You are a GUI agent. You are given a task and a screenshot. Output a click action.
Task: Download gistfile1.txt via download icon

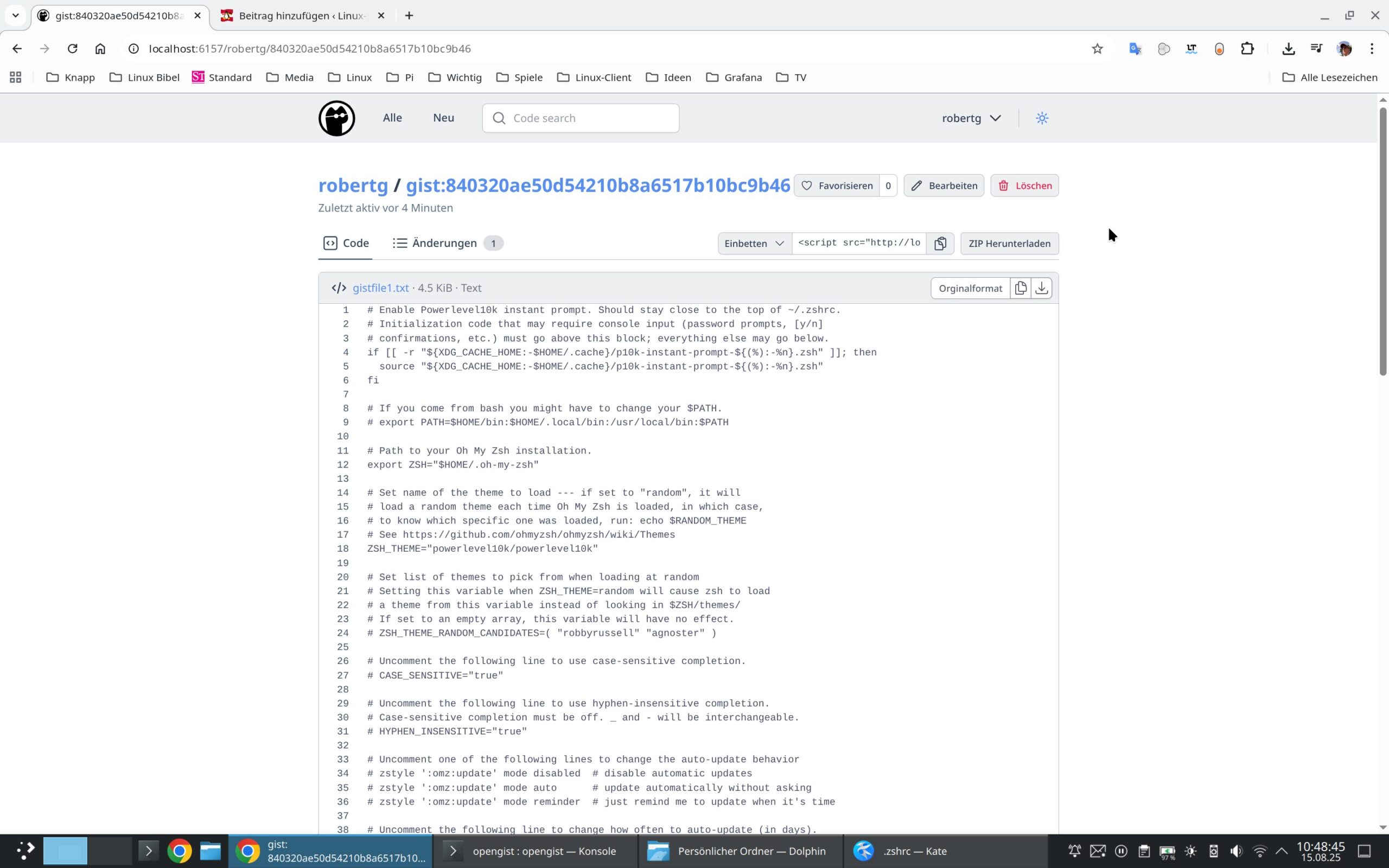pyautogui.click(x=1042, y=288)
